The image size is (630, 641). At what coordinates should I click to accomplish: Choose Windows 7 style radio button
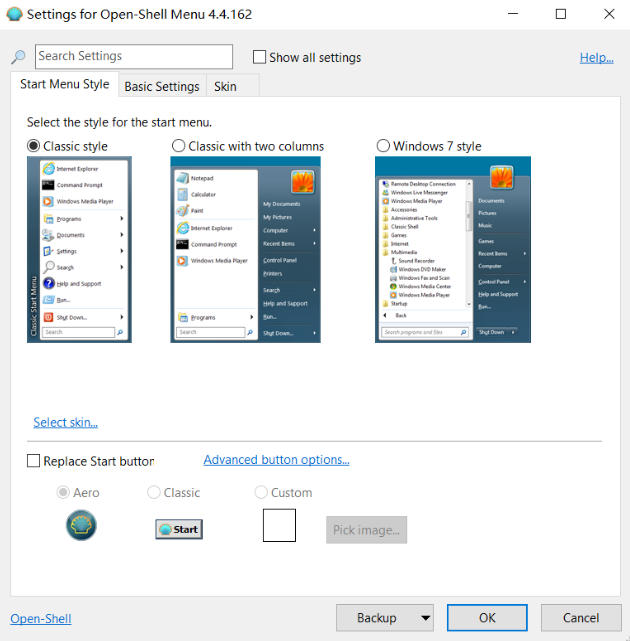[383, 146]
